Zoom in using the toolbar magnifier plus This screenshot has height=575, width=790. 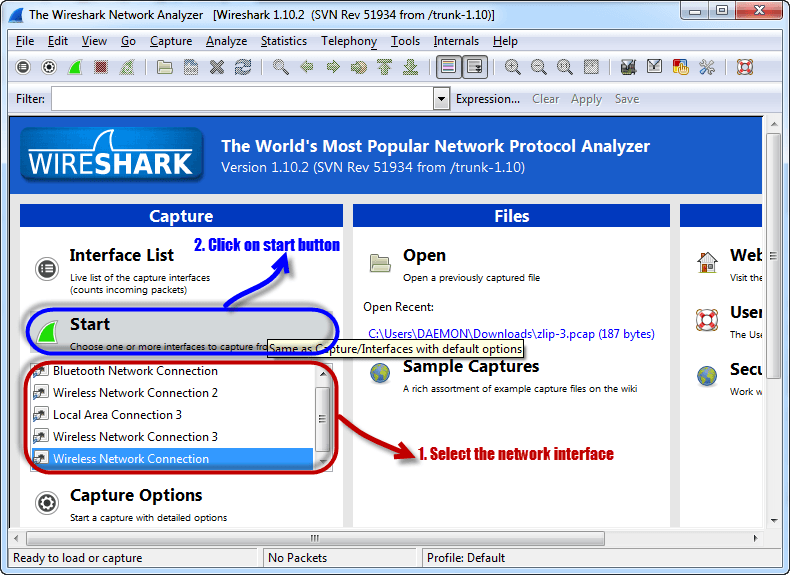pyautogui.click(x=513, y=67)
